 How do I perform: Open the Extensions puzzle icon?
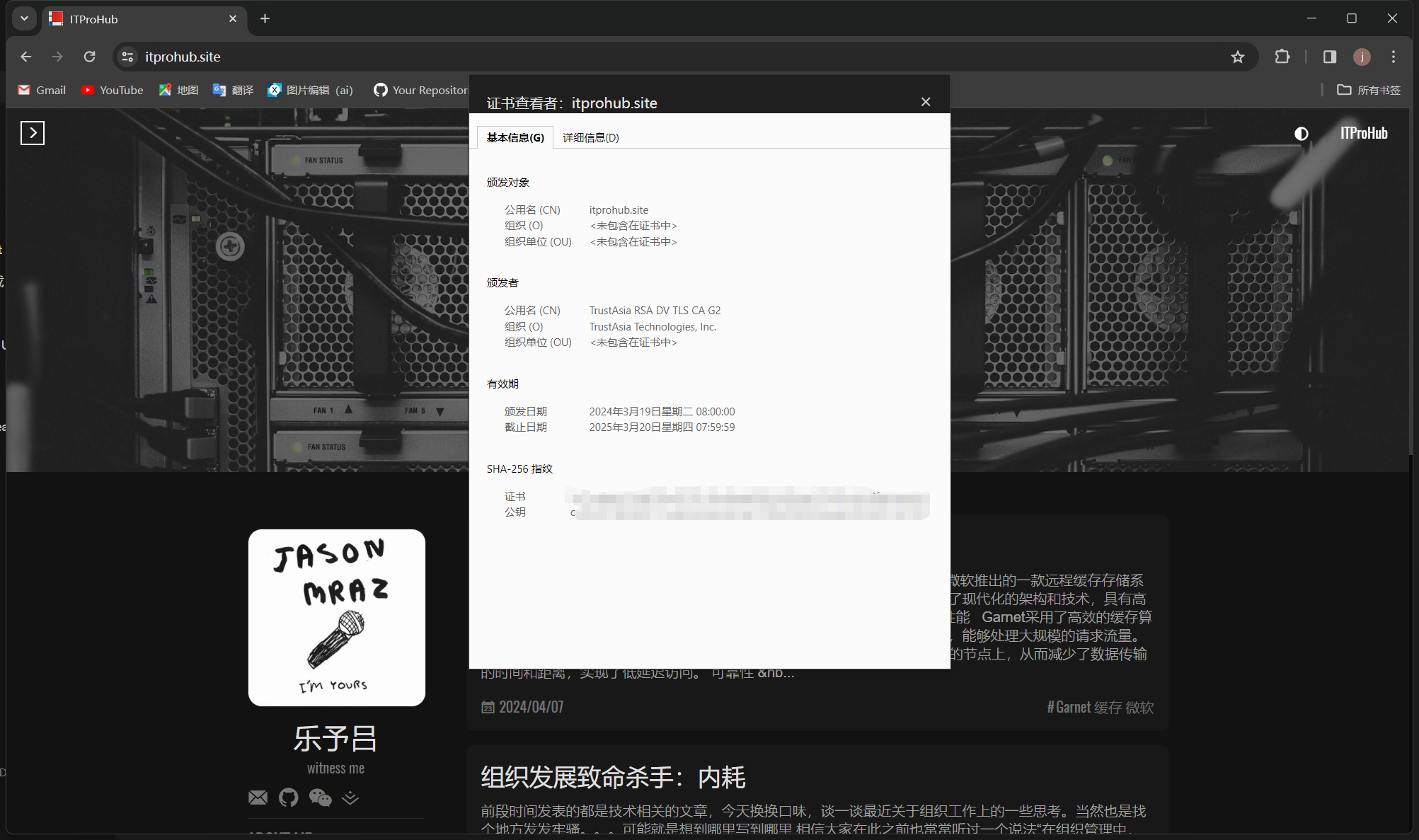[1282, 57]
